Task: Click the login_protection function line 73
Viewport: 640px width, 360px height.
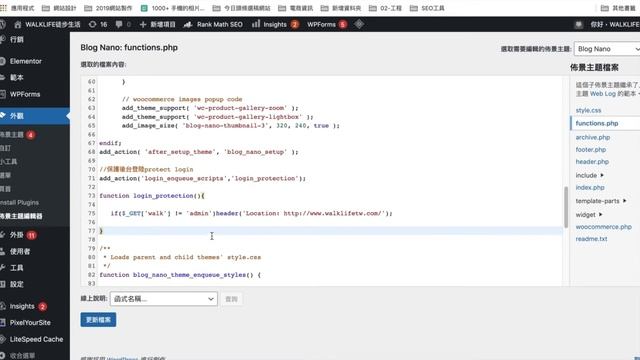Action: [152, 196]
